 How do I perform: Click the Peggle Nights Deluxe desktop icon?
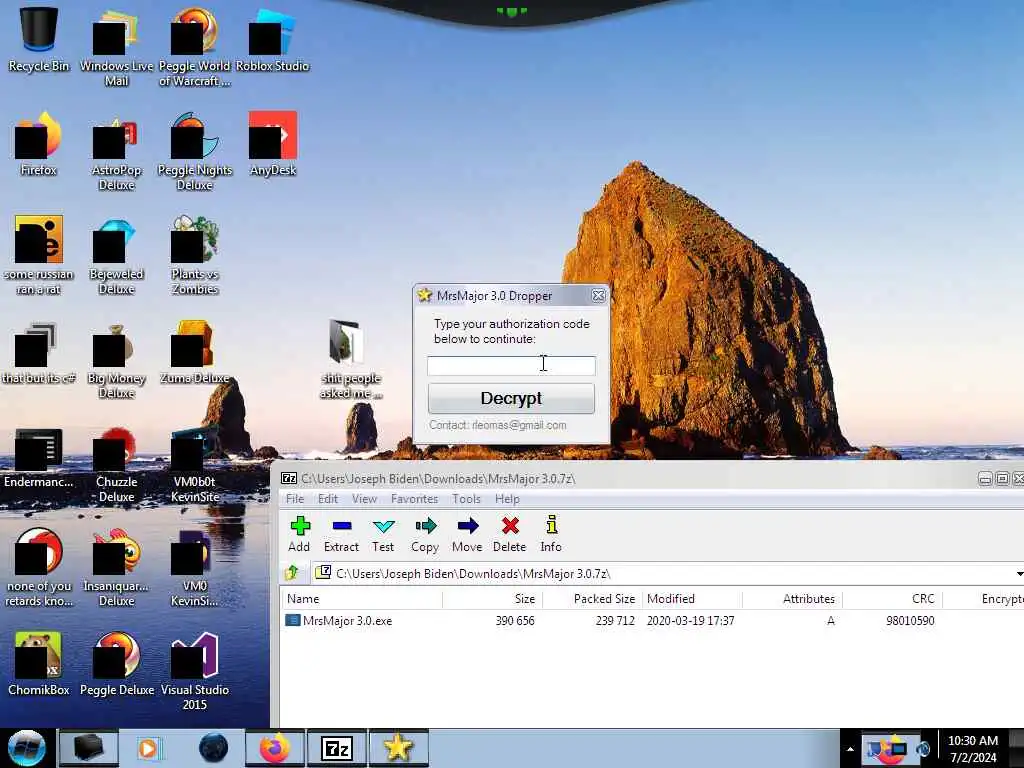(195, 152)
